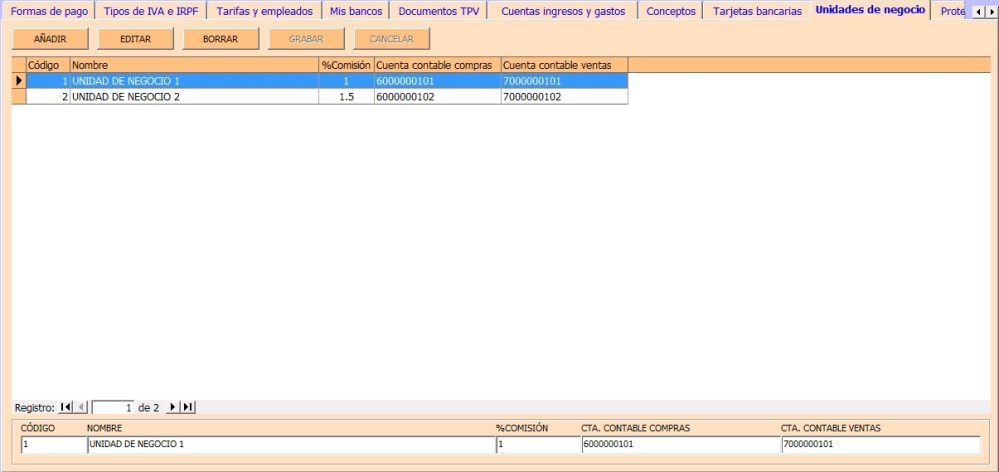Go to next record in navigator
The image size is (999, 472).
pos(172,407)
